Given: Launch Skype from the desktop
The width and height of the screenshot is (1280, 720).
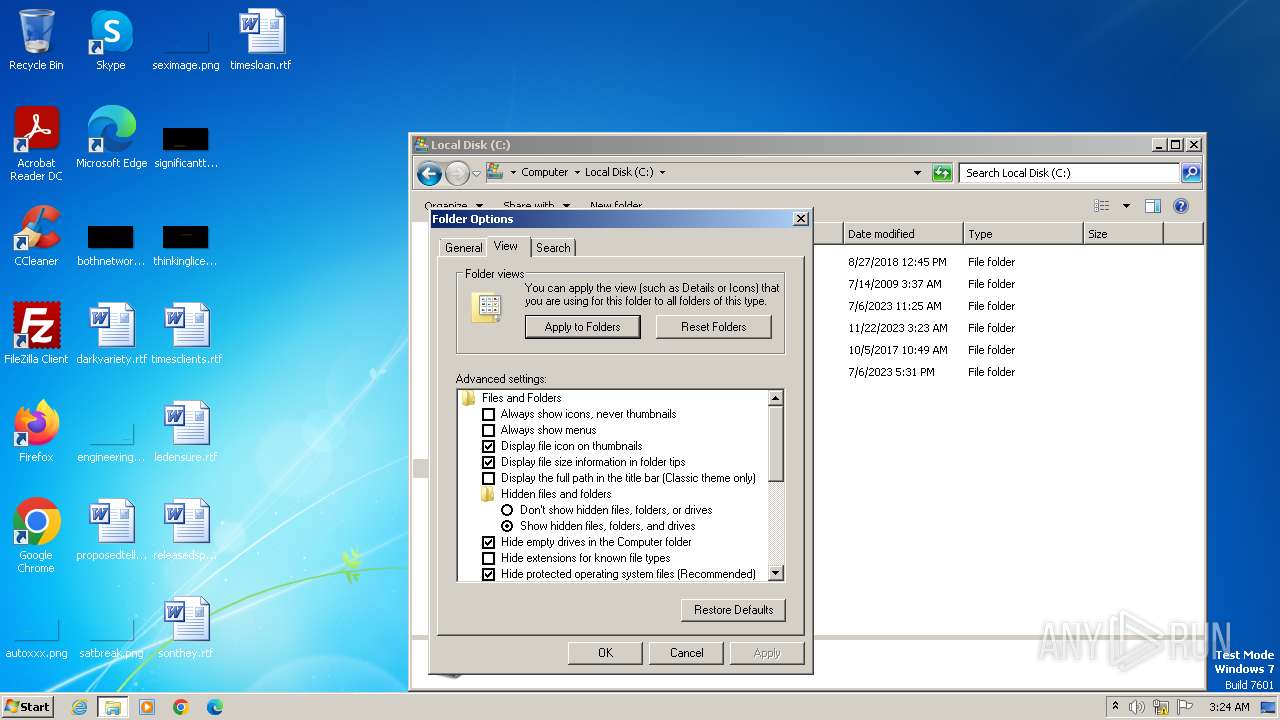Looking at the screenshot, I should pos(111,40).
